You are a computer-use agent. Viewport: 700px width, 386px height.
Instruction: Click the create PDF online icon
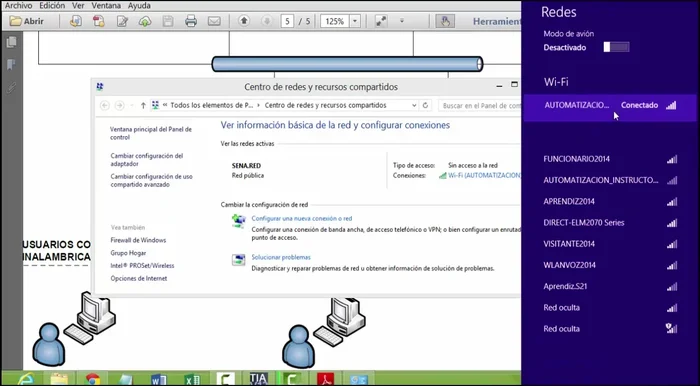(x=76, y=21)
